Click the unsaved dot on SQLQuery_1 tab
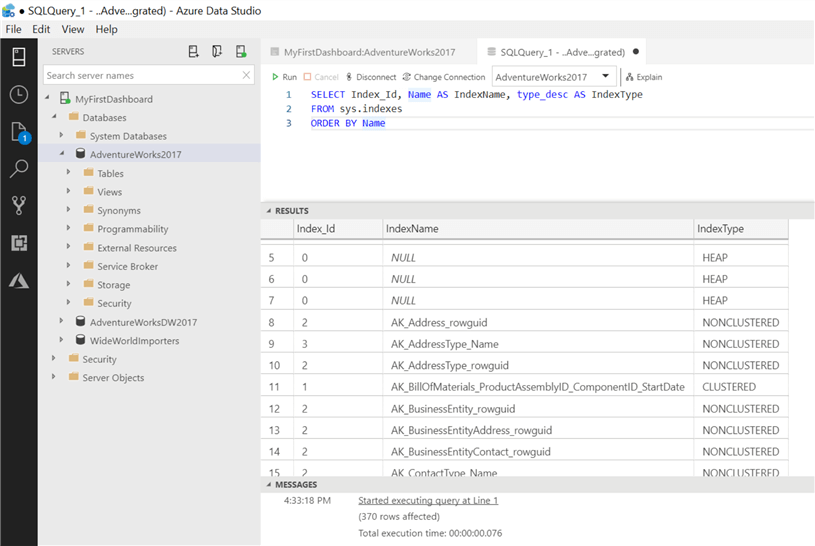This screenshot has width=815, height=546. 636,51
